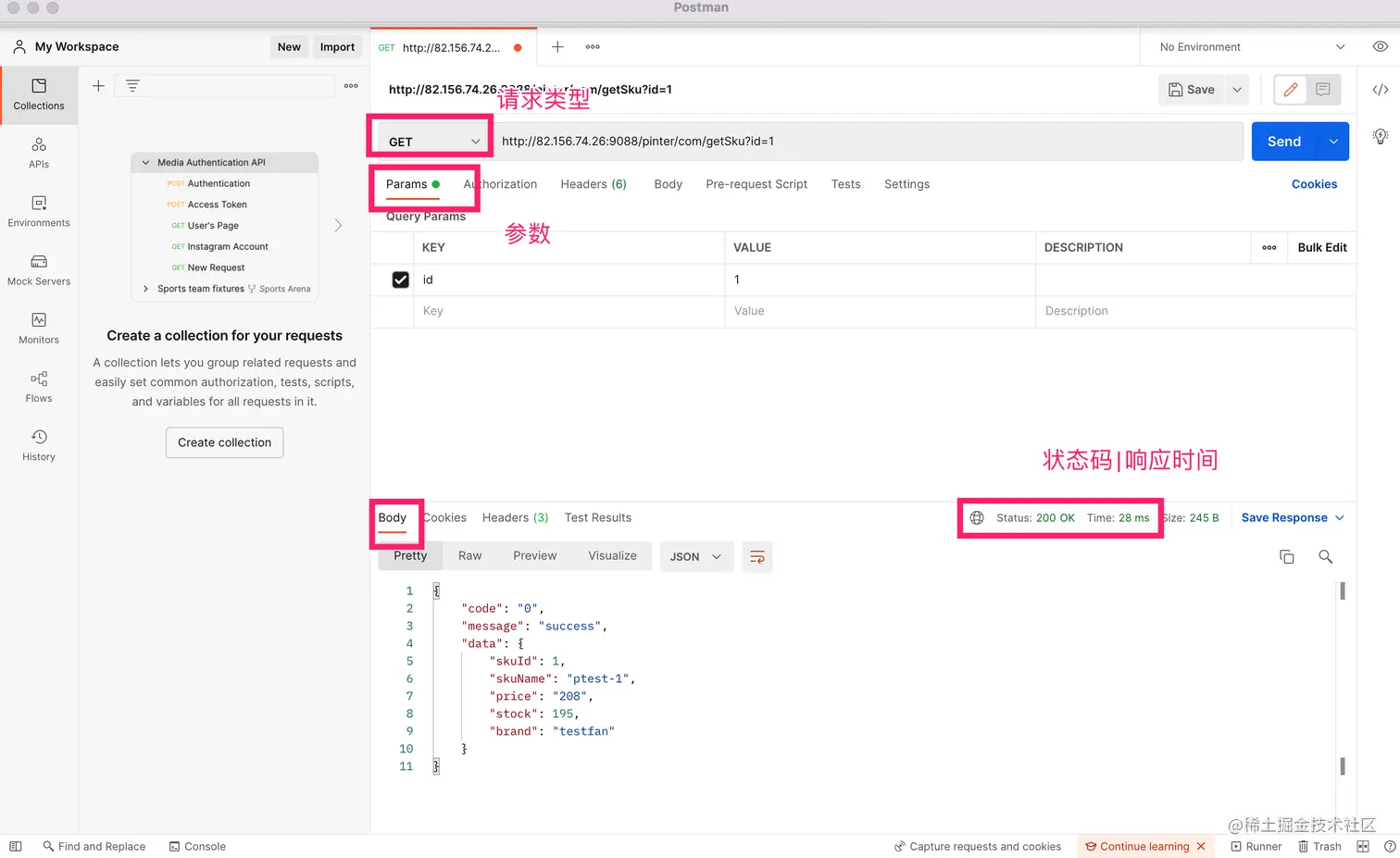1400x858 pixels.
Task: Open the tab bar overflow options
Action: 593,47
